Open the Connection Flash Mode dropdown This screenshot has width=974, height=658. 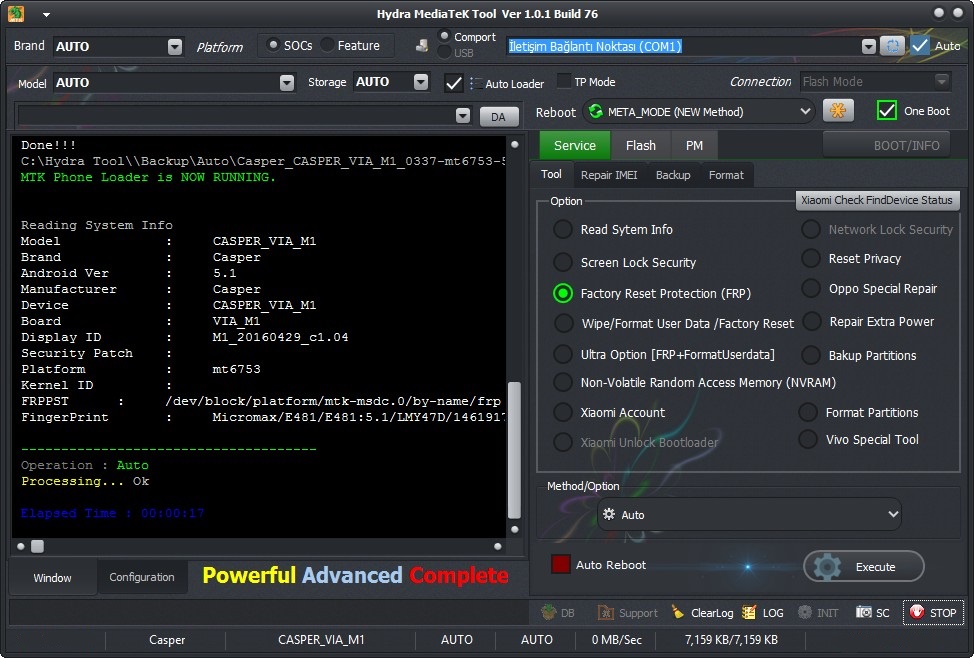pos(942,81)
